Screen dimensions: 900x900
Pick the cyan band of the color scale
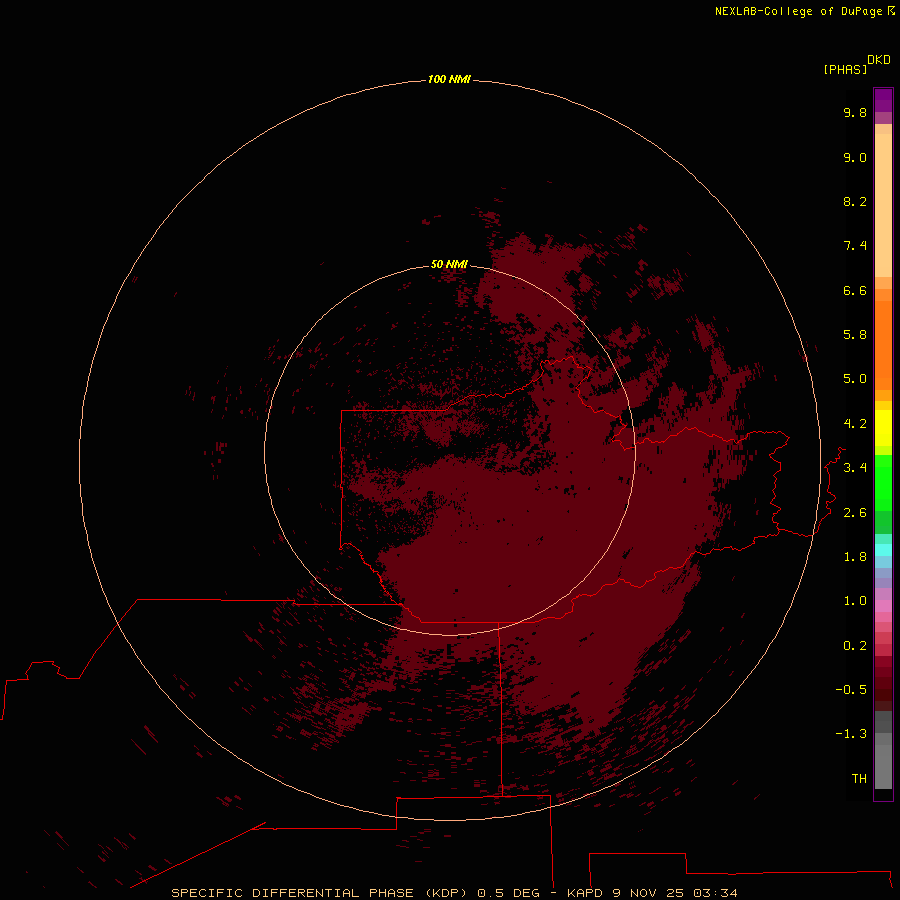(883, 550)
